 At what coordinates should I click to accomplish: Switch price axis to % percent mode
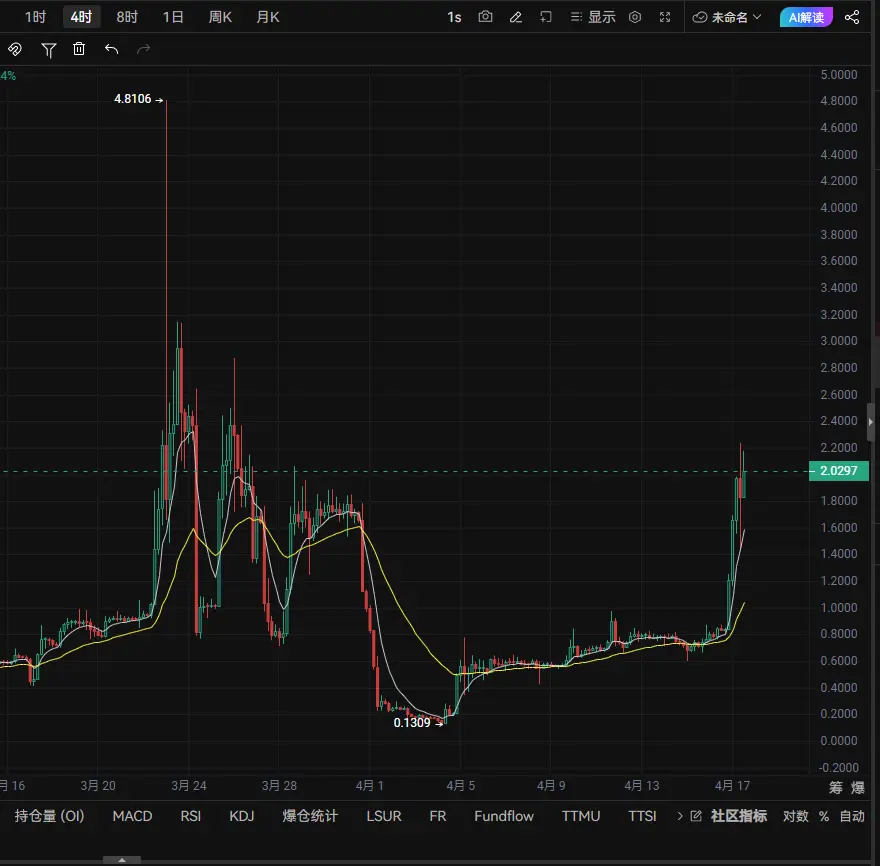(x=823, y=815)
